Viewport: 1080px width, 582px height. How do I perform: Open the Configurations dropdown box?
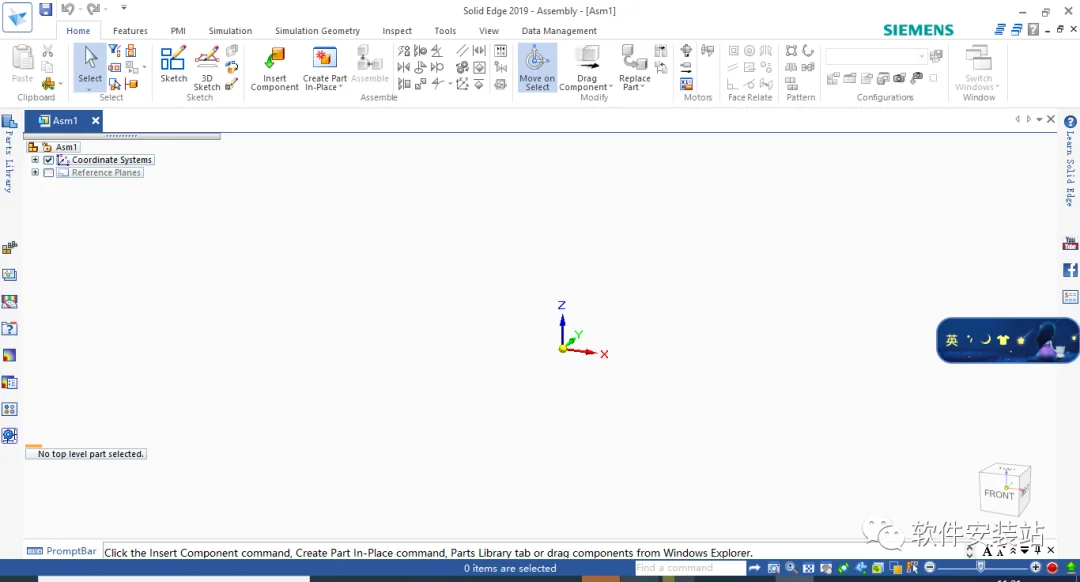pos(876,56)
